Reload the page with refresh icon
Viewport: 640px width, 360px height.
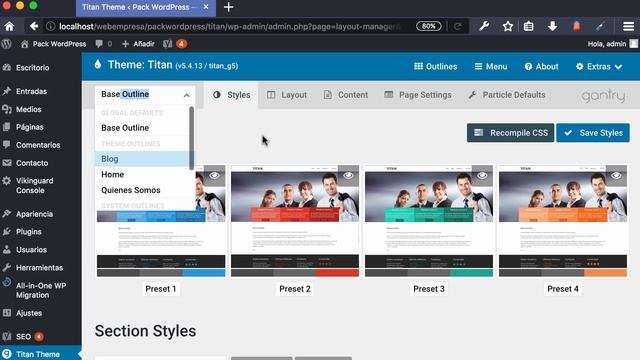coord(458,27)
